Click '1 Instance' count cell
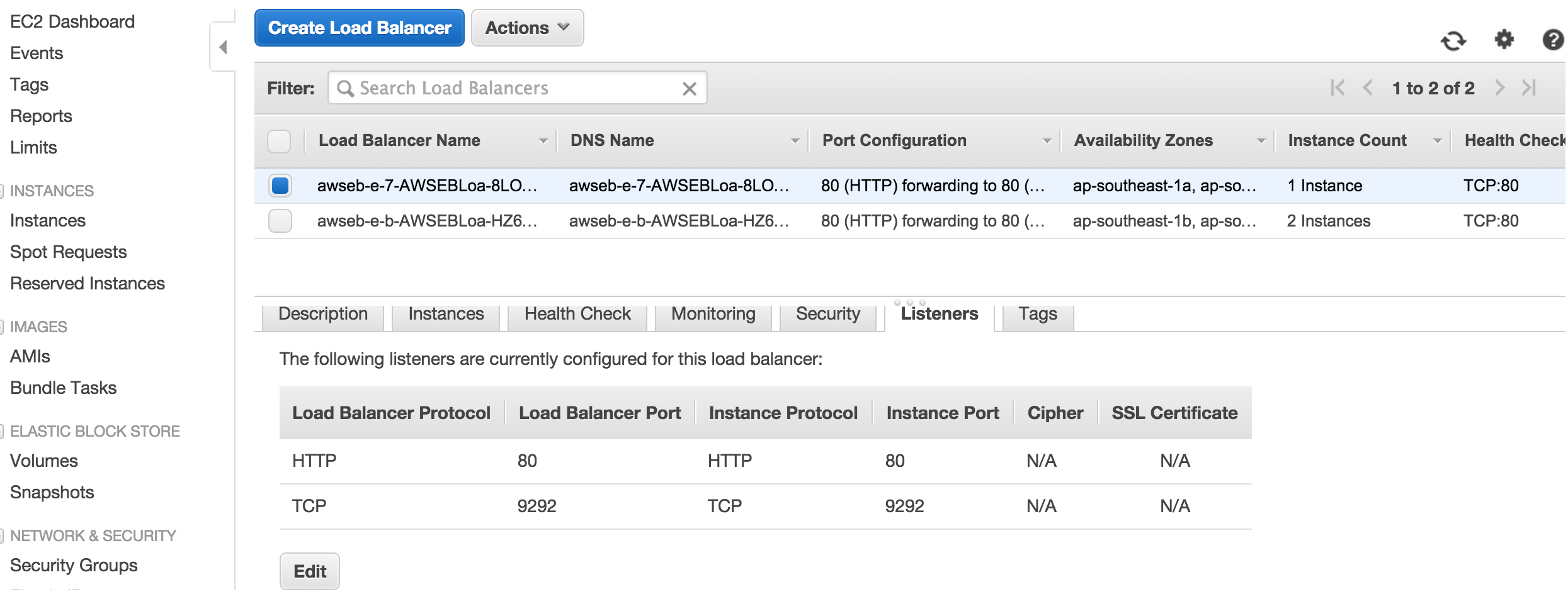This screenshot has width=1568, height=599. tap(1325, 186)
